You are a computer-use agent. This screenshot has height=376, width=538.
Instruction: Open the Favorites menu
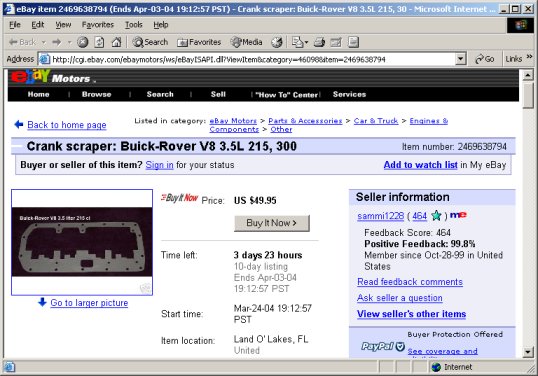98,25
